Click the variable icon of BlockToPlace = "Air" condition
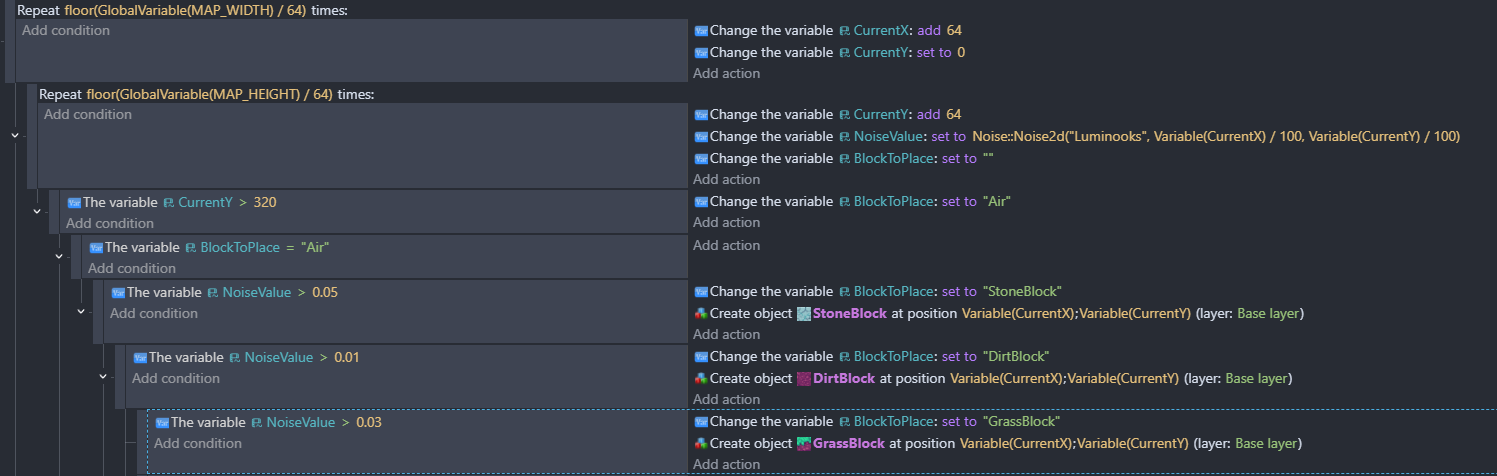The image size is (1497, 476). pos(95,247)
